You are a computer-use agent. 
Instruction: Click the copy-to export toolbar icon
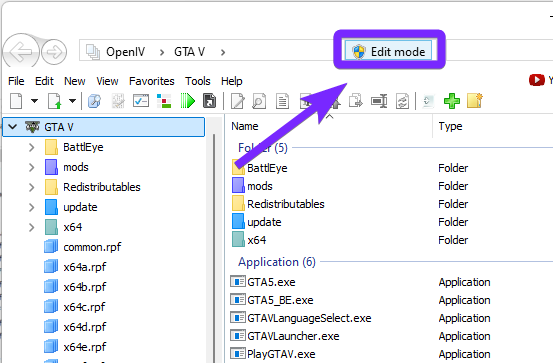click(356, 101)
